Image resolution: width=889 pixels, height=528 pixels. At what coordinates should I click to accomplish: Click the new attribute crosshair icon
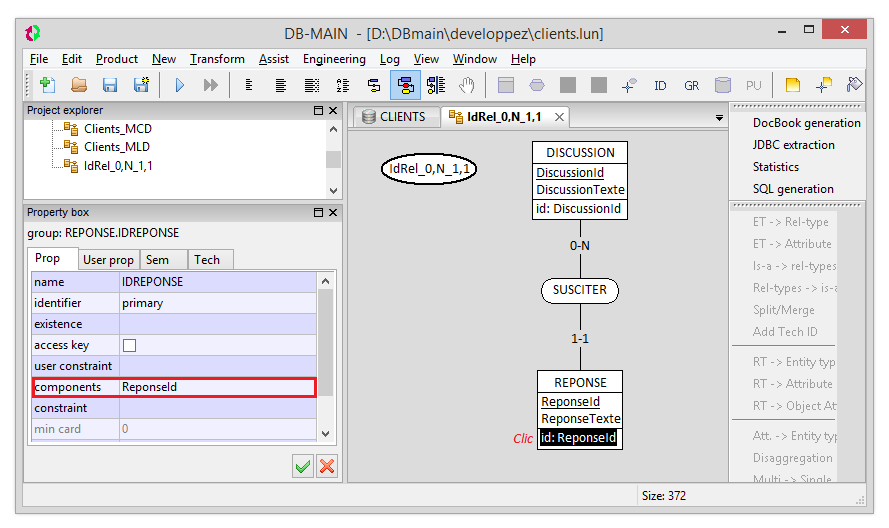coord(629,85)
